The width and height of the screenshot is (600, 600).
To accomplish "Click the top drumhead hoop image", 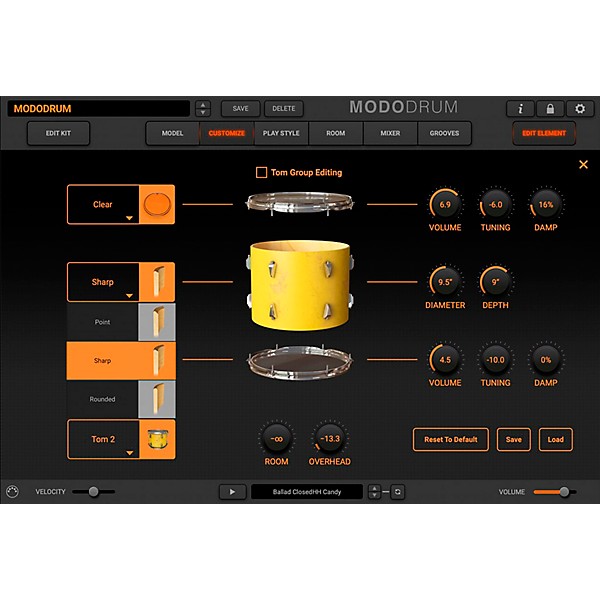I will [x=300, y=203].
